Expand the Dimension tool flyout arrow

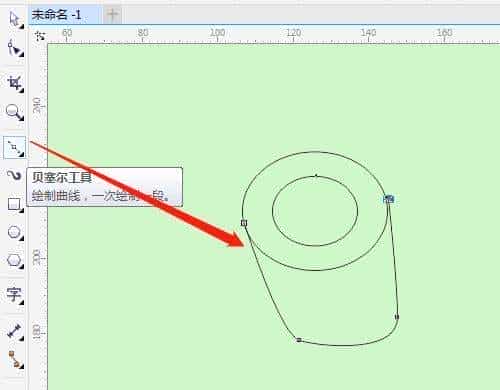pos(22,339)
